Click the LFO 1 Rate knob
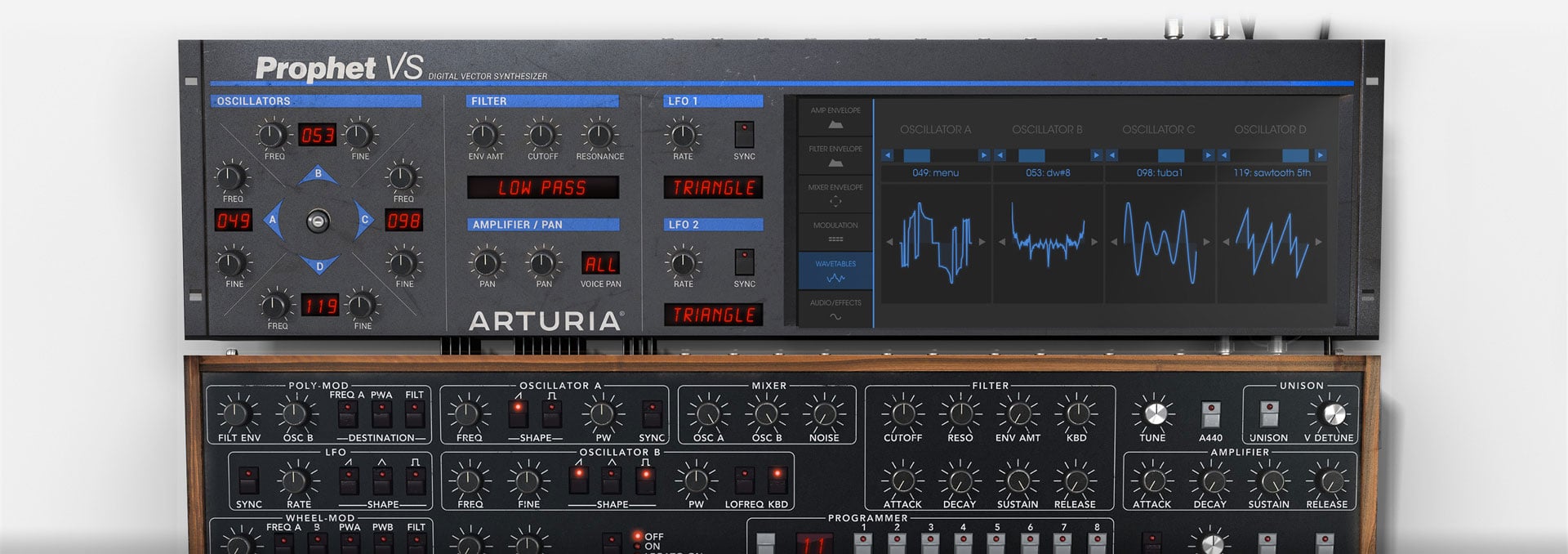The width and height of the screenshot is (1568, 554). pyautogui.click(x=682, y=135)
